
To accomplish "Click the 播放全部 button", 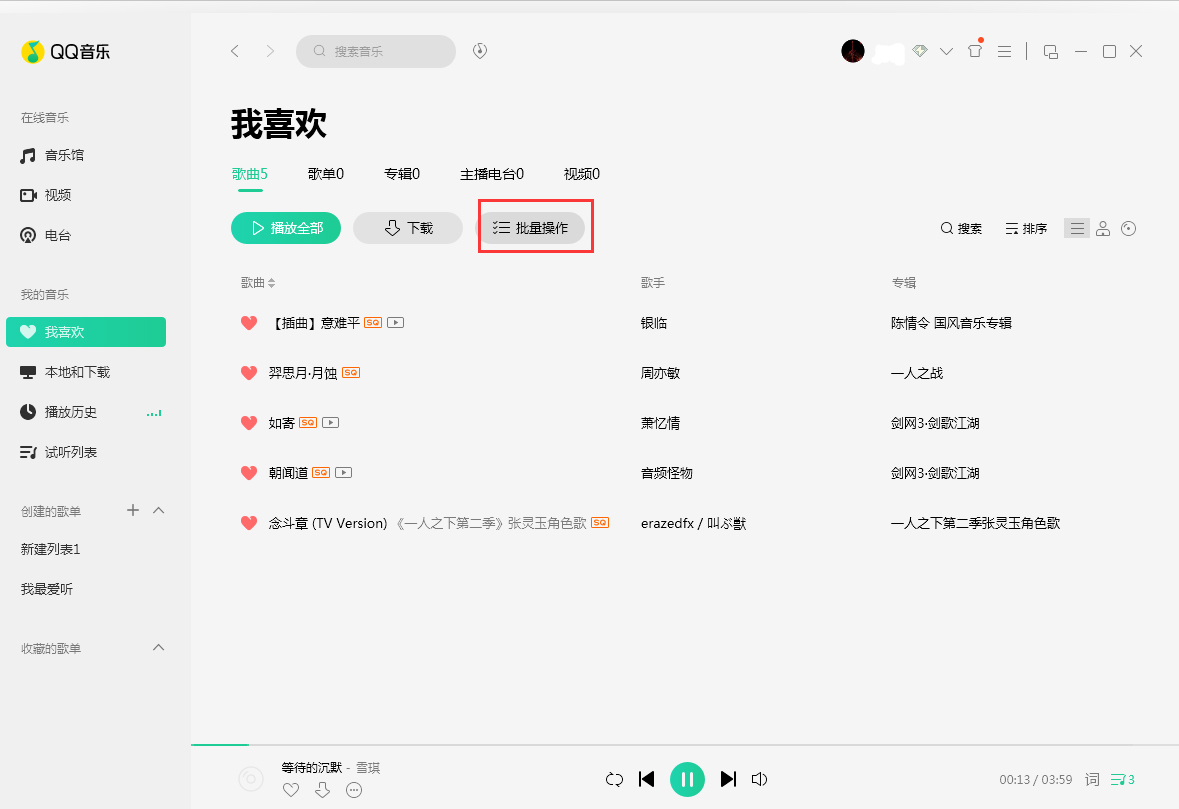I will (286, 228).
